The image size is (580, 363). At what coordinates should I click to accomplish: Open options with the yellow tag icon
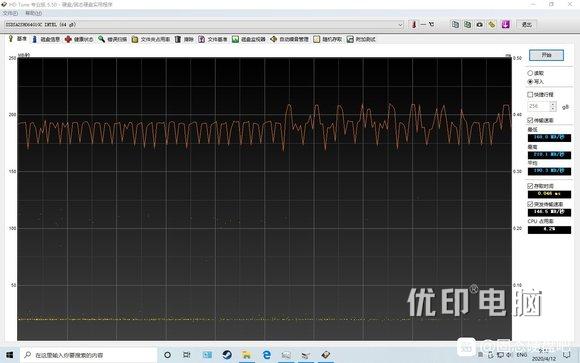coord(492,24)
